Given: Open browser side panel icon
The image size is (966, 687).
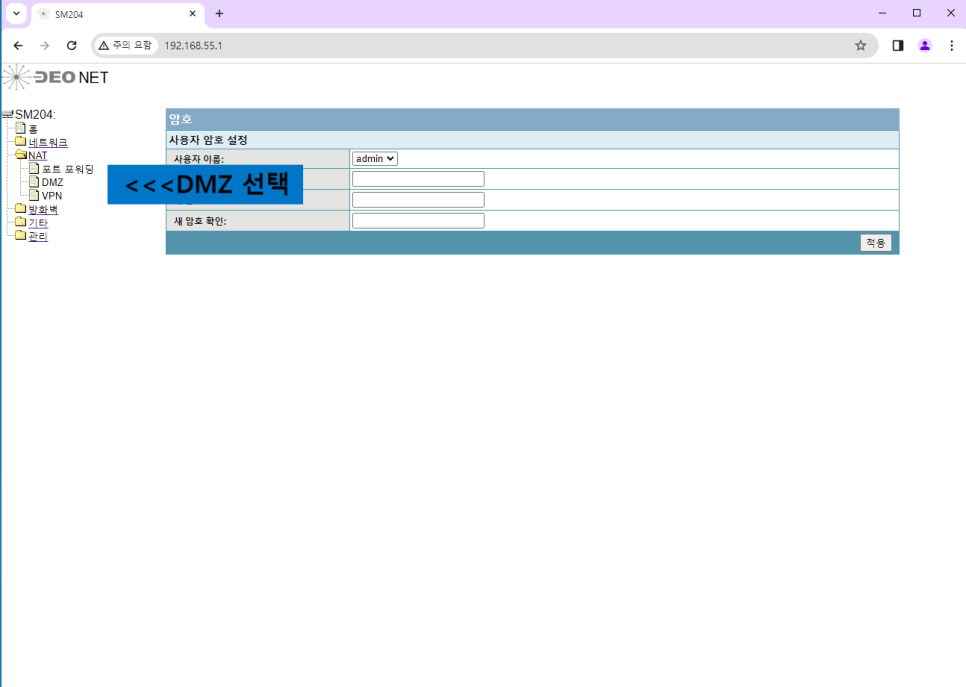Looking at the screenshot, I should 898,46.
